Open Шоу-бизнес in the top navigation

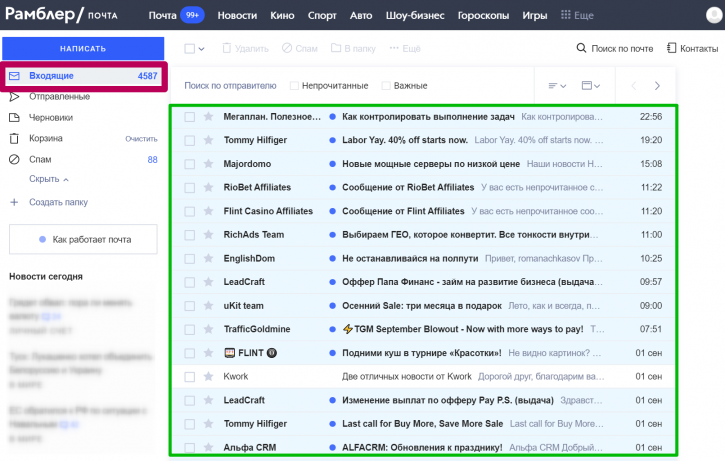tap(415, 15)
